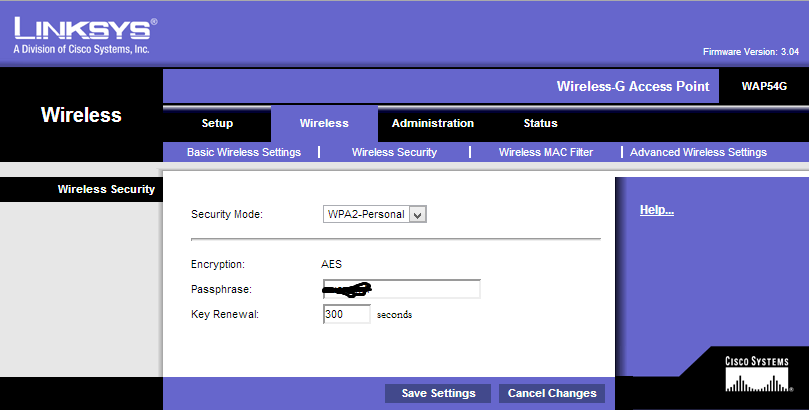
Task: Open the Administration tab
Action: [x=432, y=123]
